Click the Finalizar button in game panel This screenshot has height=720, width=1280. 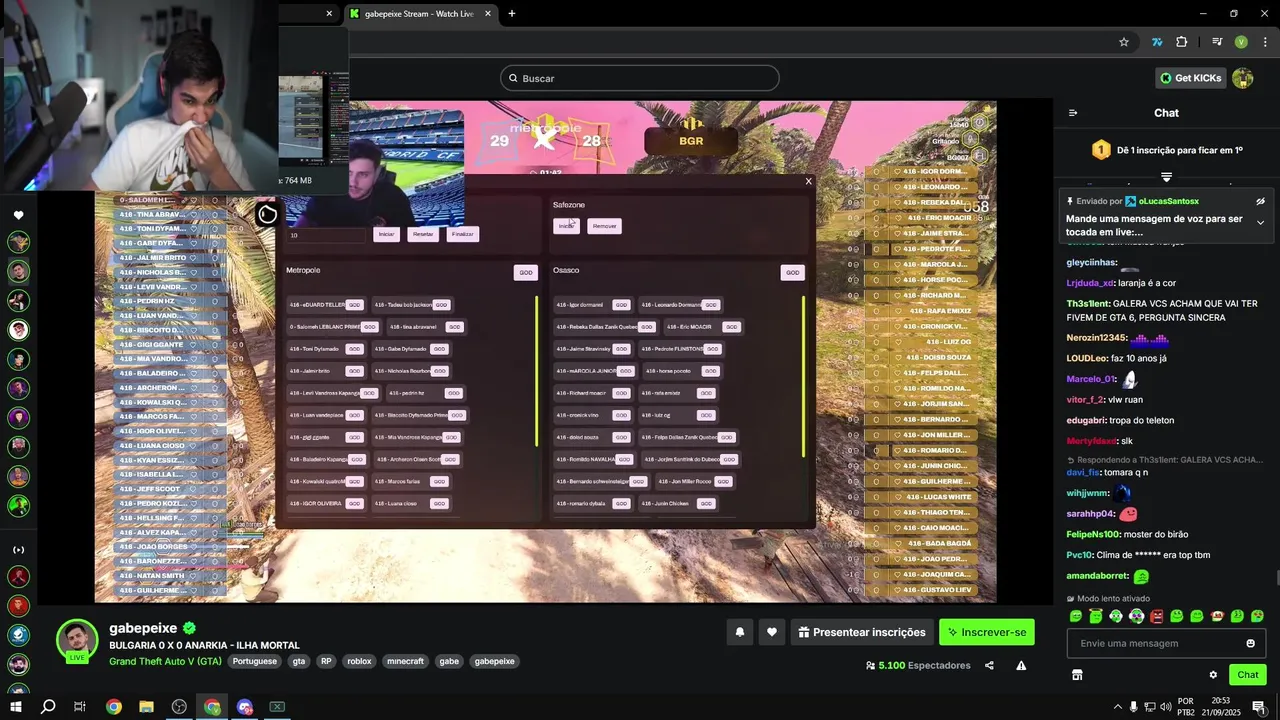coord(462,234)
